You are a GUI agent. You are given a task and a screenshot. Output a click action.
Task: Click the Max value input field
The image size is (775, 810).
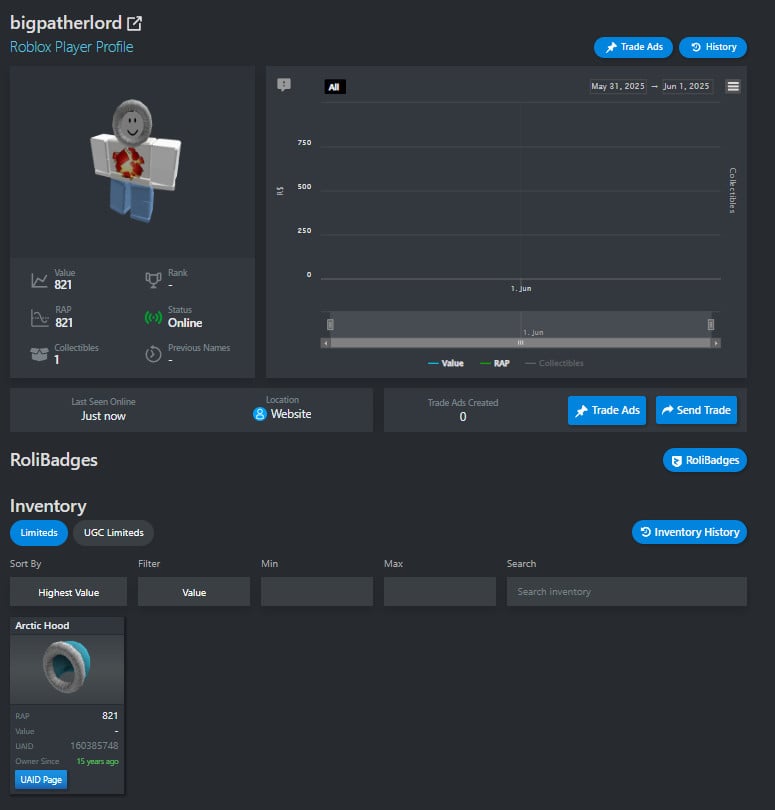click(x=440, y=592)
